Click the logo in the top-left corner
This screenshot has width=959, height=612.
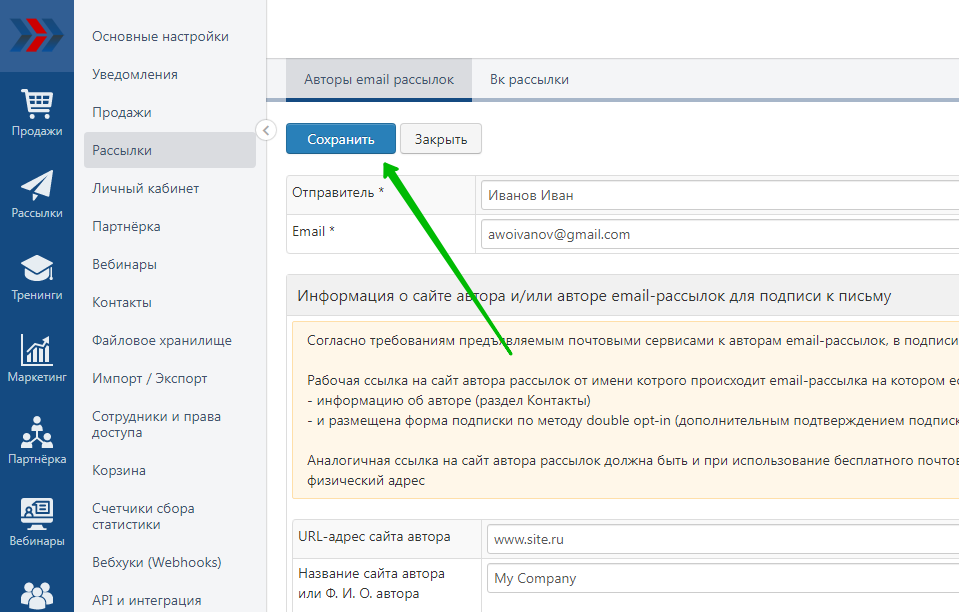37,35
